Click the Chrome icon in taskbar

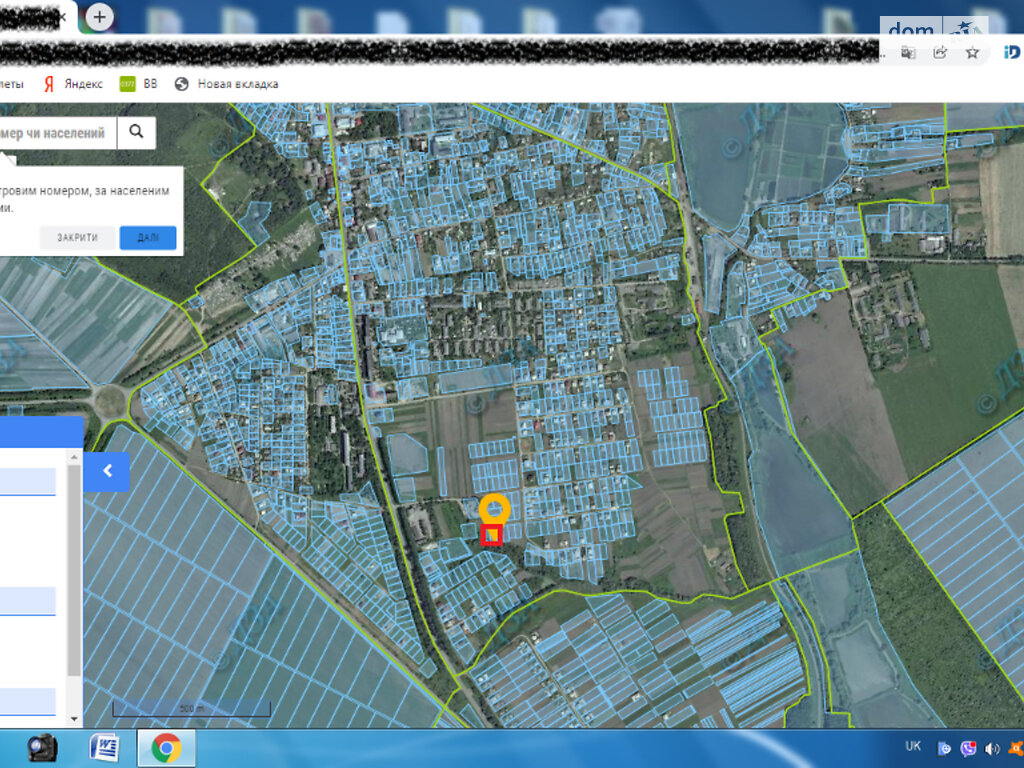pos(166,748)
